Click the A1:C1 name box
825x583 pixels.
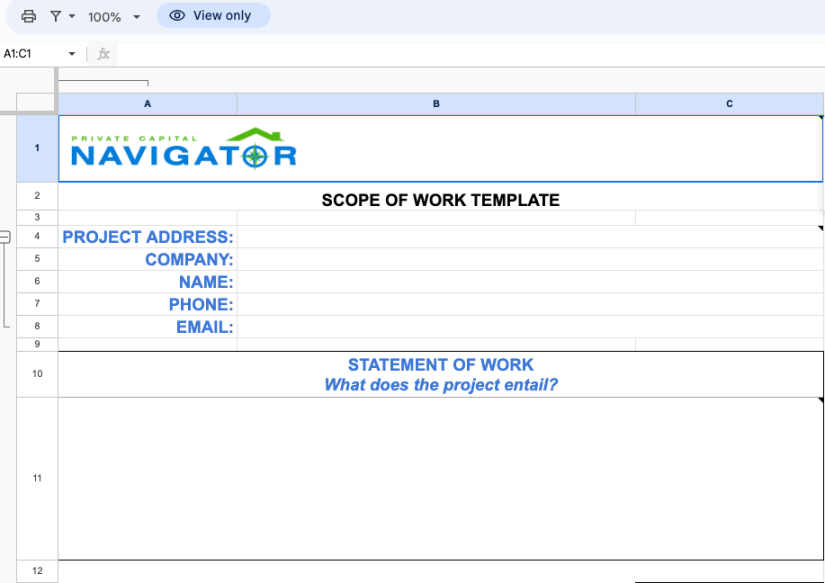[x=30, y=54]
